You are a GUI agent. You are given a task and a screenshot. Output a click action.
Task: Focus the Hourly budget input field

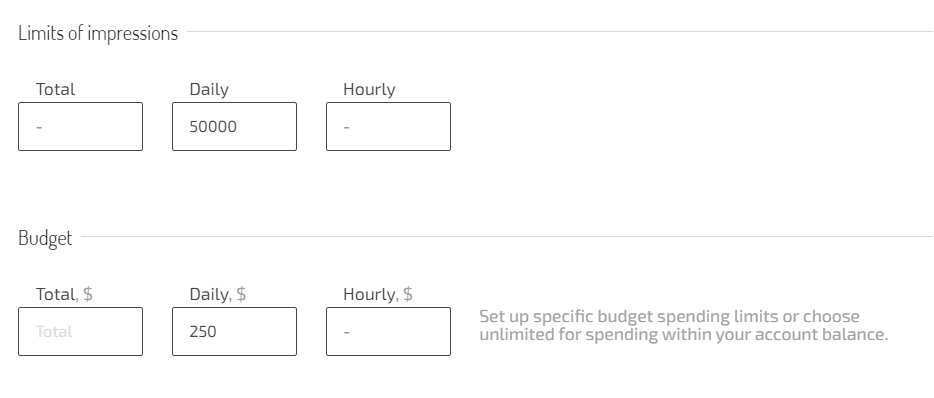pos(388,331)
